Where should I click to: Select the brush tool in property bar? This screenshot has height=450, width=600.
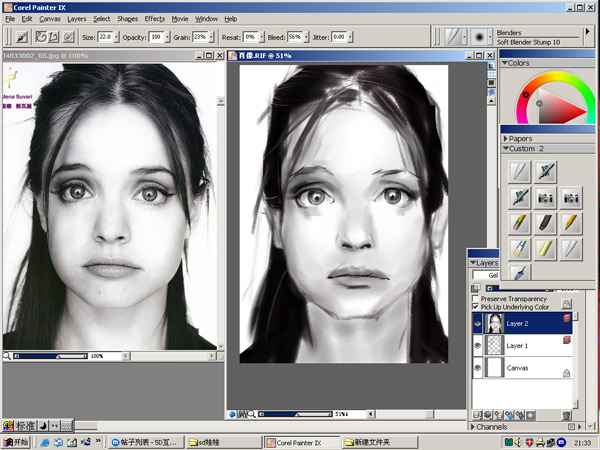click(22, 37)
